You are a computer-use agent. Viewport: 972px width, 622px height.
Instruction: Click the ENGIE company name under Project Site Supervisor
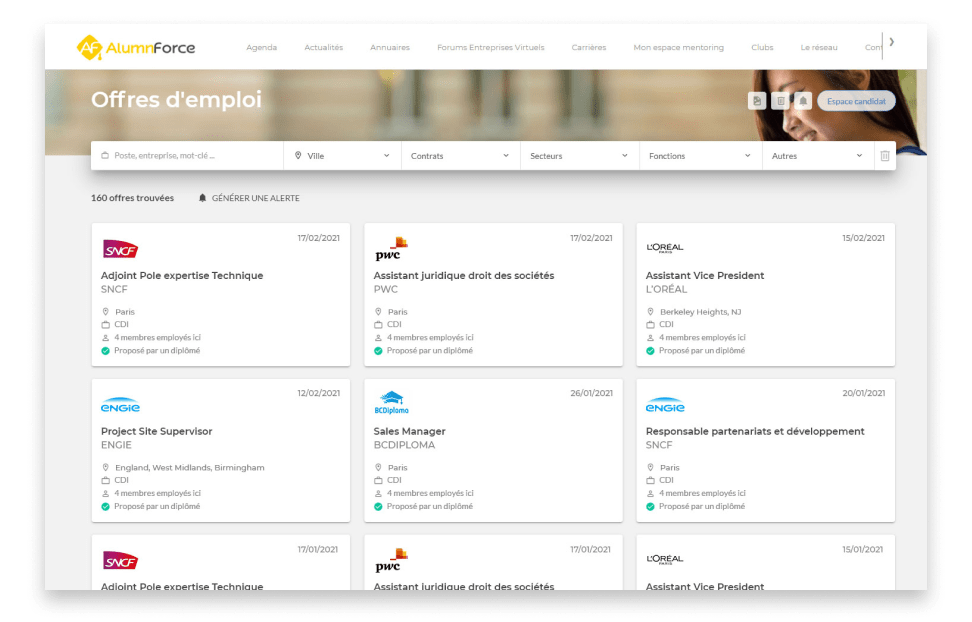[x=117, y=445]
